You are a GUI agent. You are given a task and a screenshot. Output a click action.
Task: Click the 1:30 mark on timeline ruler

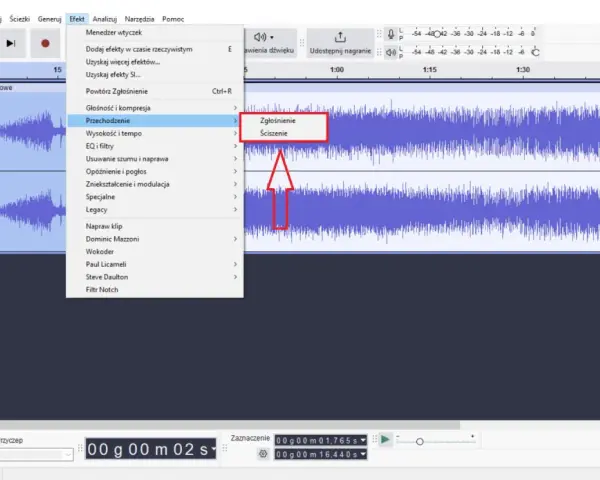point(523,70)
